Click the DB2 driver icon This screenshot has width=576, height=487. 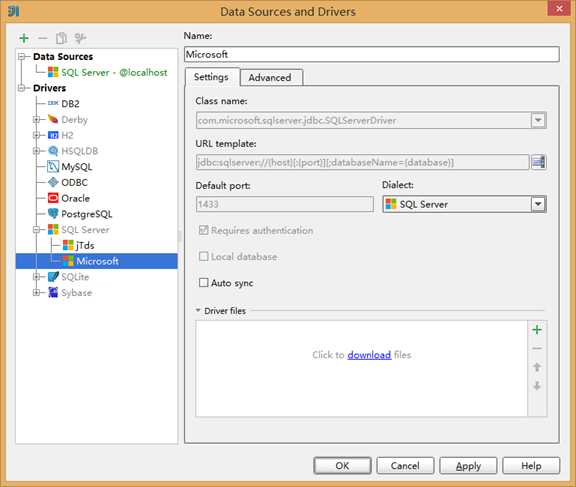[x=53, y=104]
